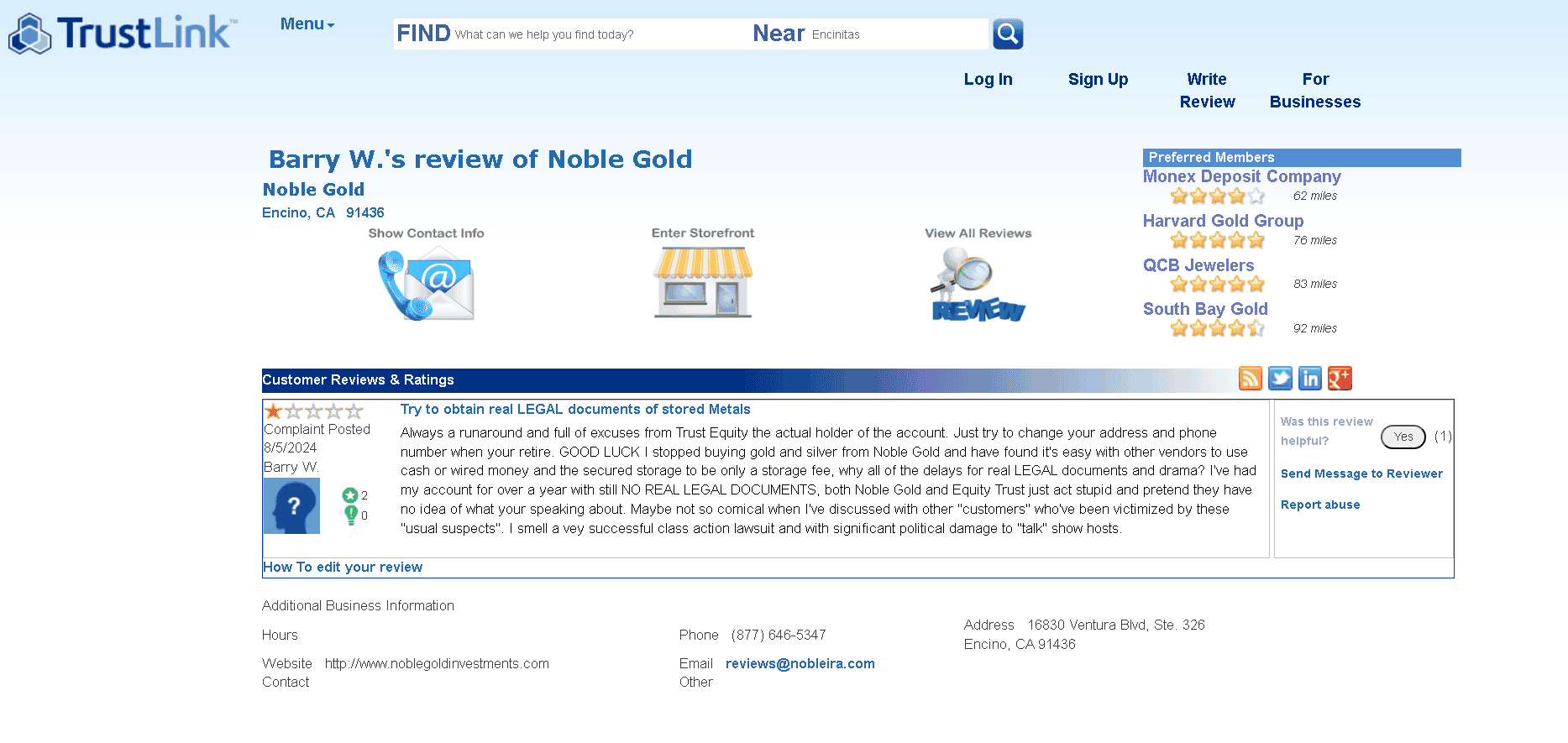Open the RSS feed icon
1568x743 pixels.
tap(1251, 379)
